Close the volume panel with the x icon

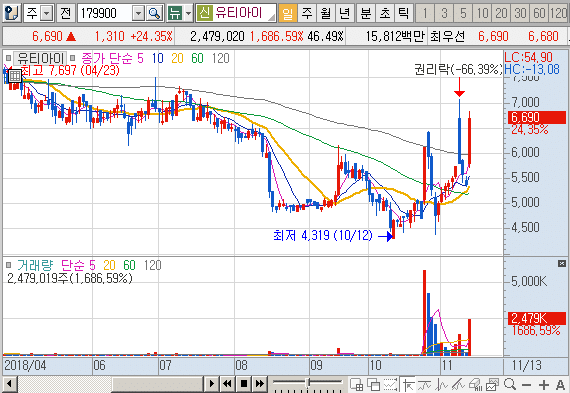(562, 264)
